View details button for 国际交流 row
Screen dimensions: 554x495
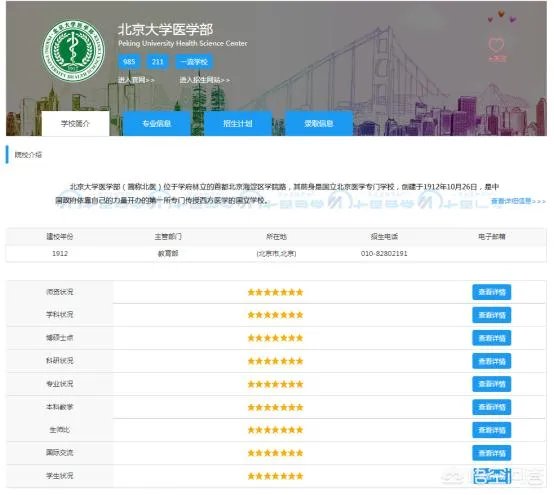tap(492, 453)
